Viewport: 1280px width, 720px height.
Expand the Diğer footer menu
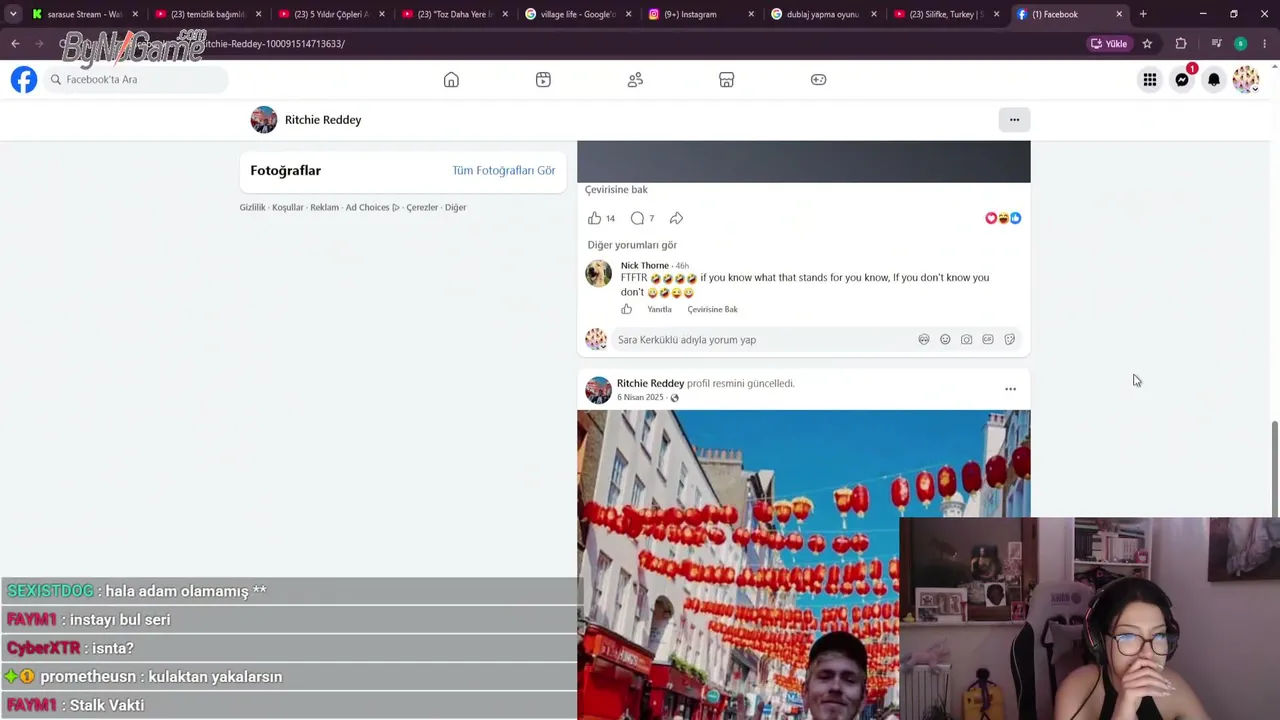tap(456, 207)
